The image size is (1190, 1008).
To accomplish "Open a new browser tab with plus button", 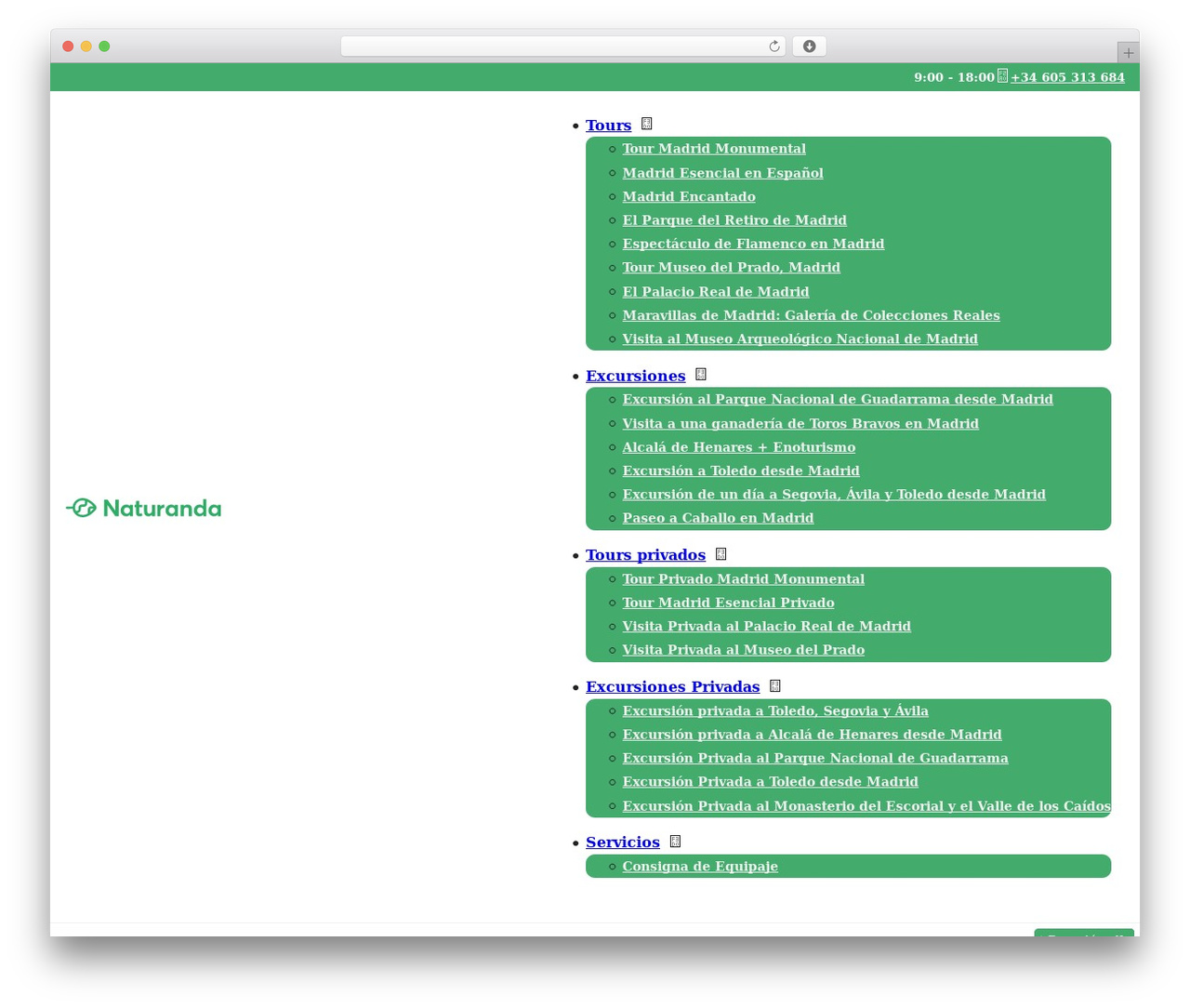I will coord(1128,53).
